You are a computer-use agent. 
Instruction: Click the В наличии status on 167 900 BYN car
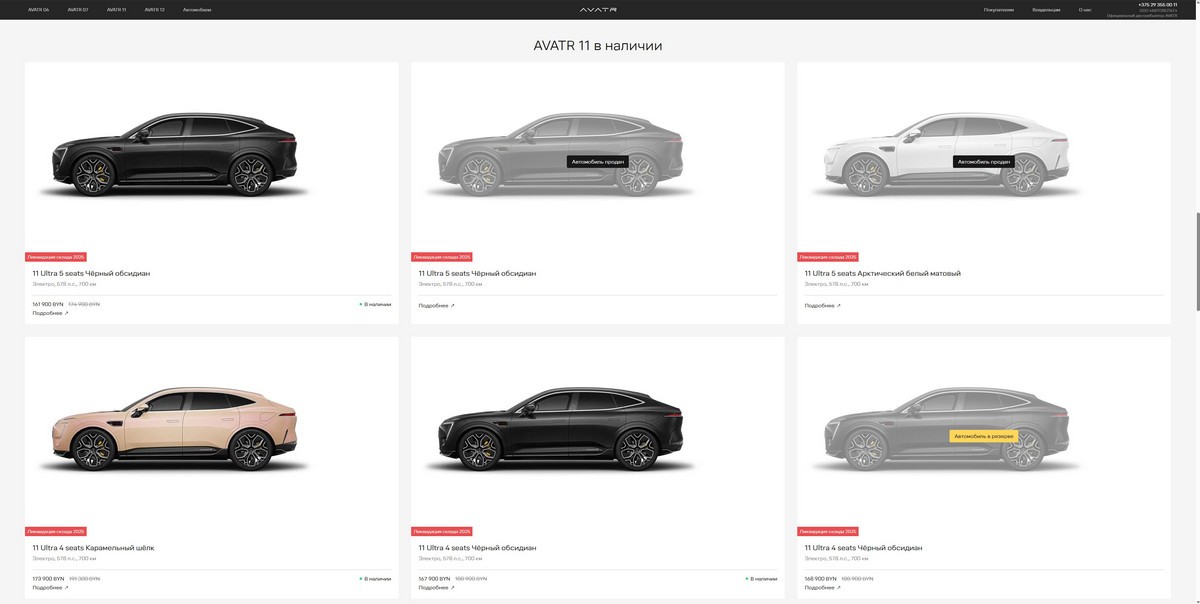[761, 578]
